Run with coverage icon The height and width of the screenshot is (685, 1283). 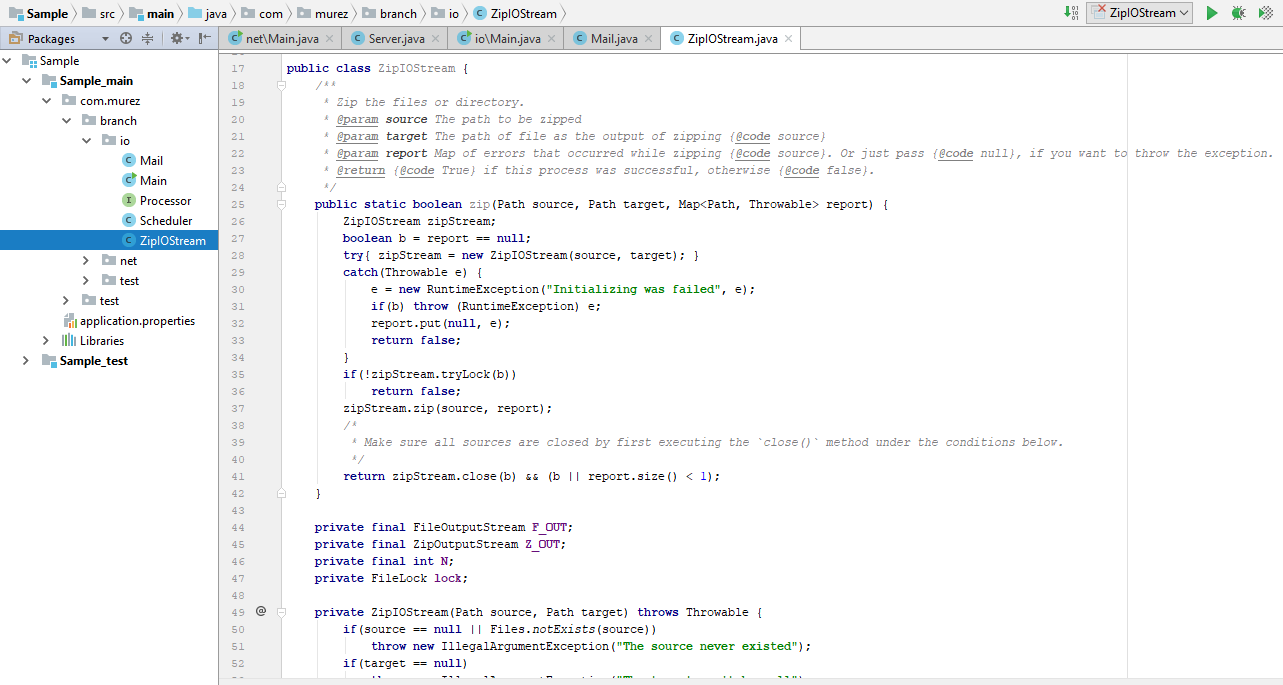coord(1266,13)
